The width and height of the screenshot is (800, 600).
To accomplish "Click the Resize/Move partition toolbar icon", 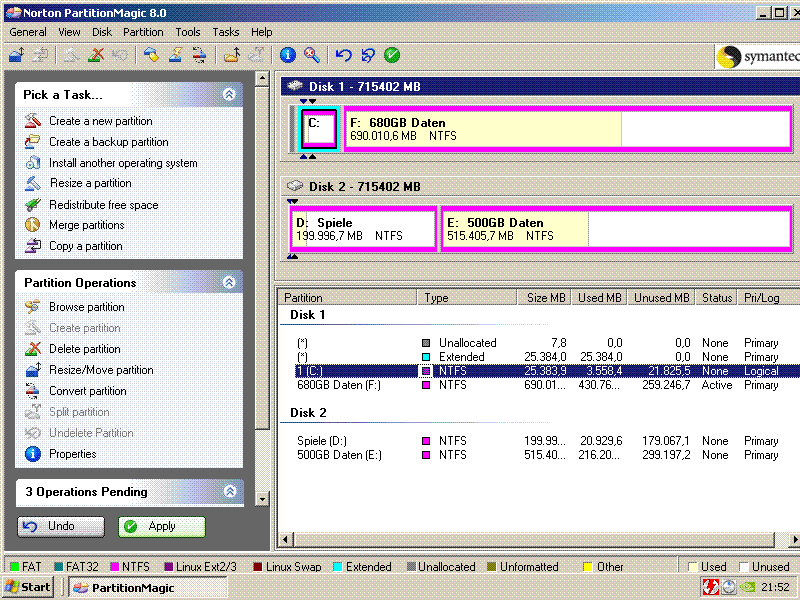I will point(17,55).
